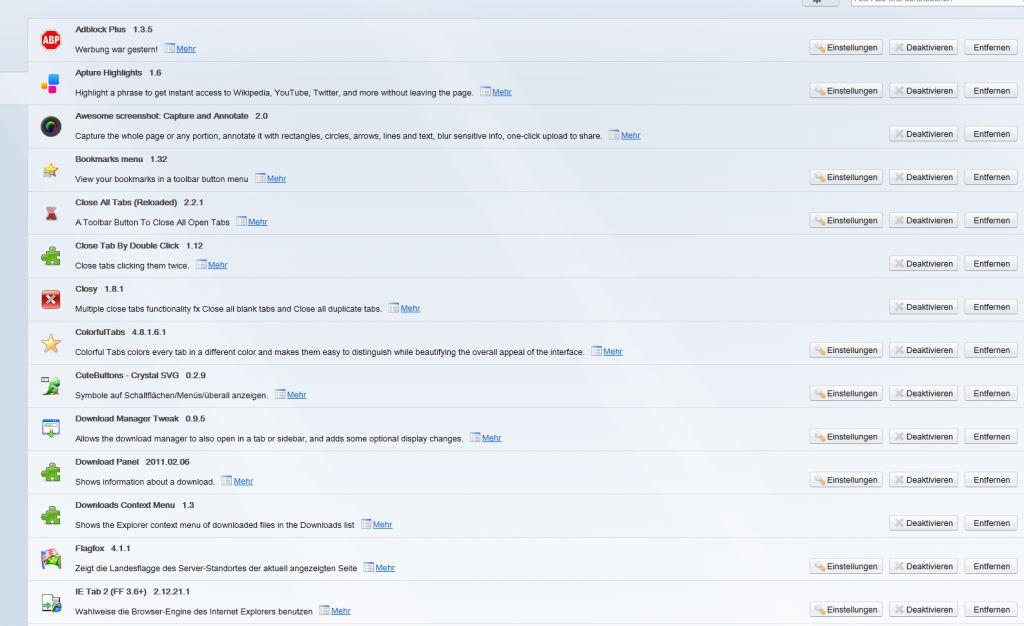The image size is (1024, 626).
Task: Click the IE Tab 2 icon
Action: [51, 602]
